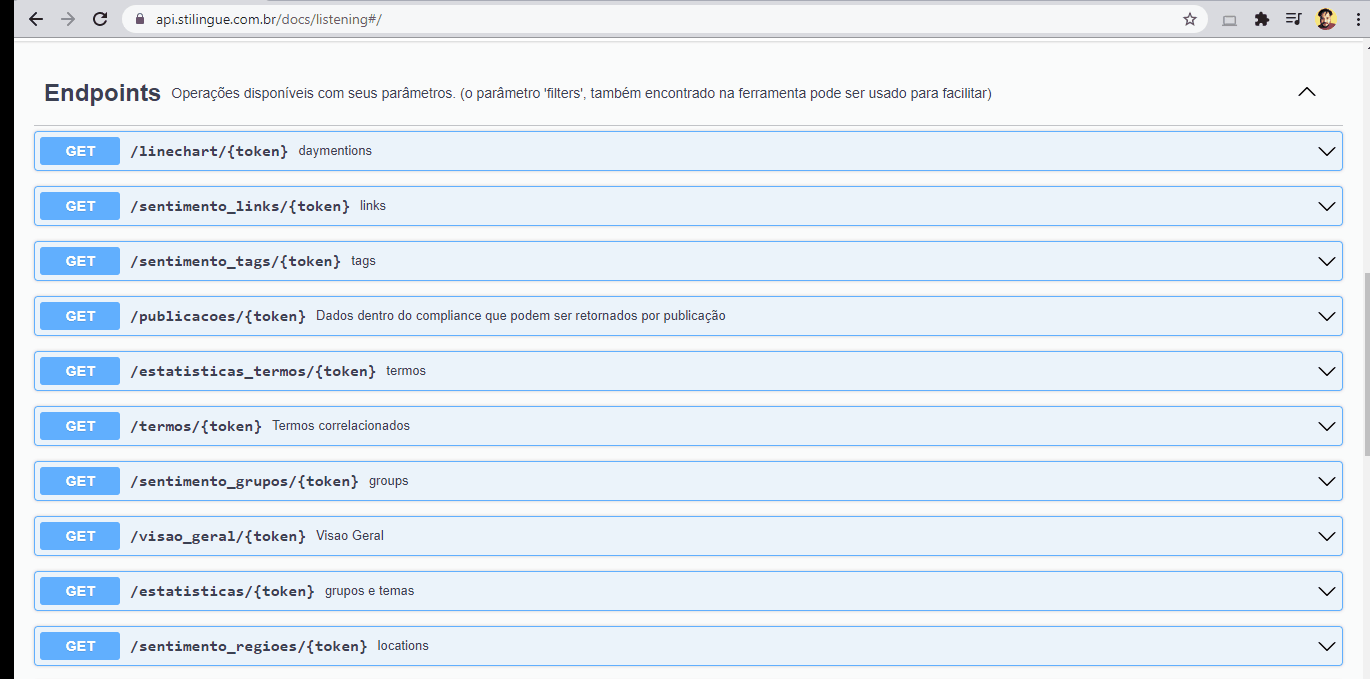Click the 'Dados dentro do compliance' description
Image resolution: width=1370 pixels, height=679 pixels.
pyautogui.click(x=520, y=316)
